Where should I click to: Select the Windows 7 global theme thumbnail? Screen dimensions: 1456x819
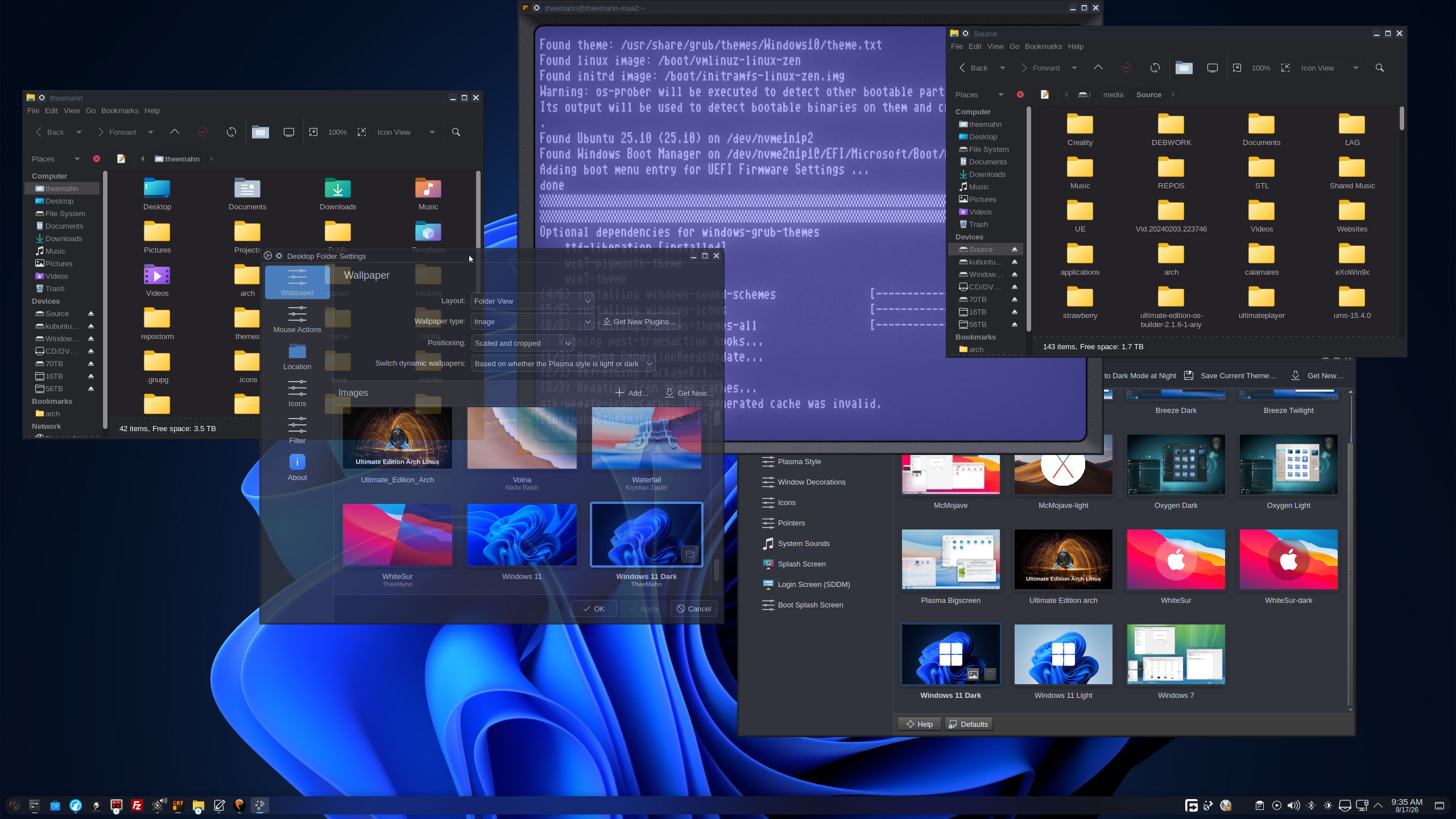(1176, 655)
